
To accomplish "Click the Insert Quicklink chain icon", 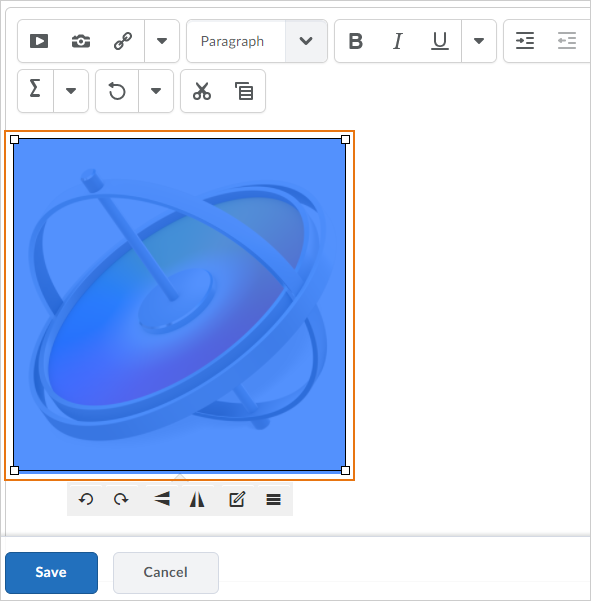I will coord(123,41).
